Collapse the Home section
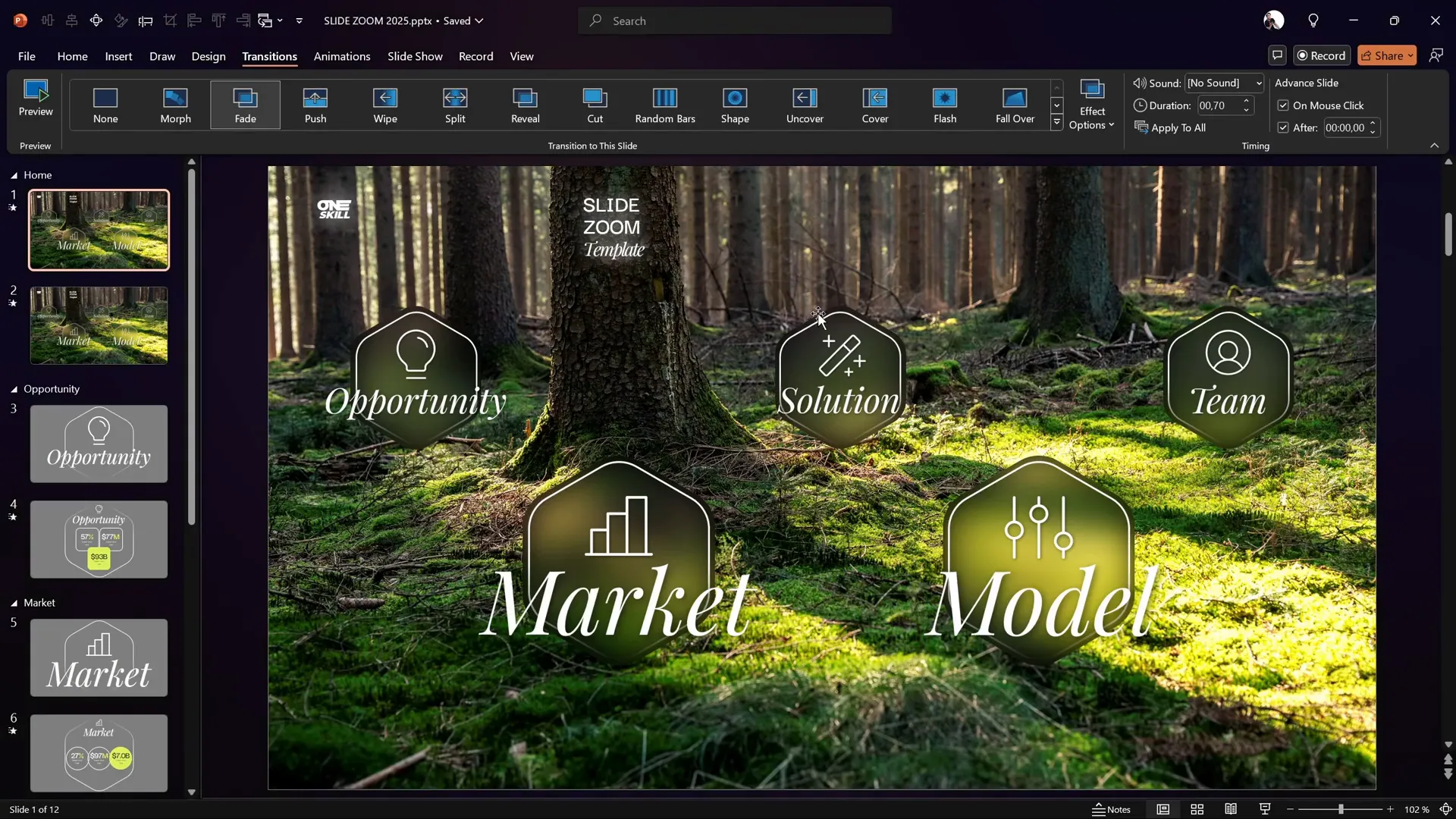The width and height of the screenshot is (1456, 819). [14, 175]
